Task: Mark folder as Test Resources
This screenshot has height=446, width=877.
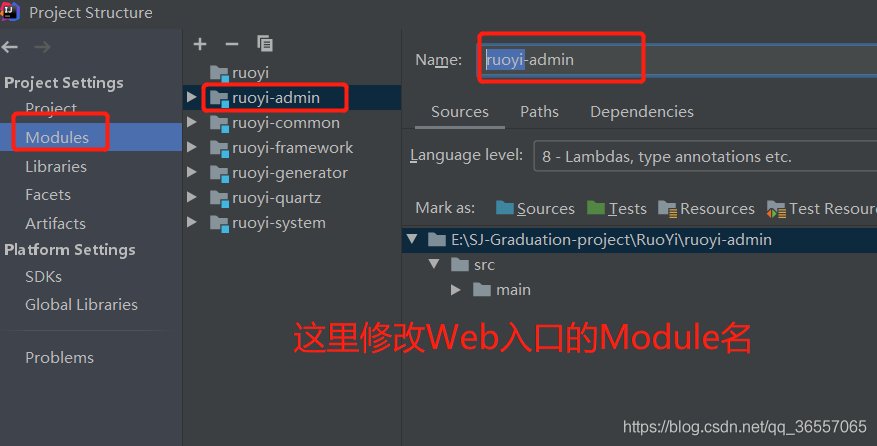Action: tap(822, 209)
